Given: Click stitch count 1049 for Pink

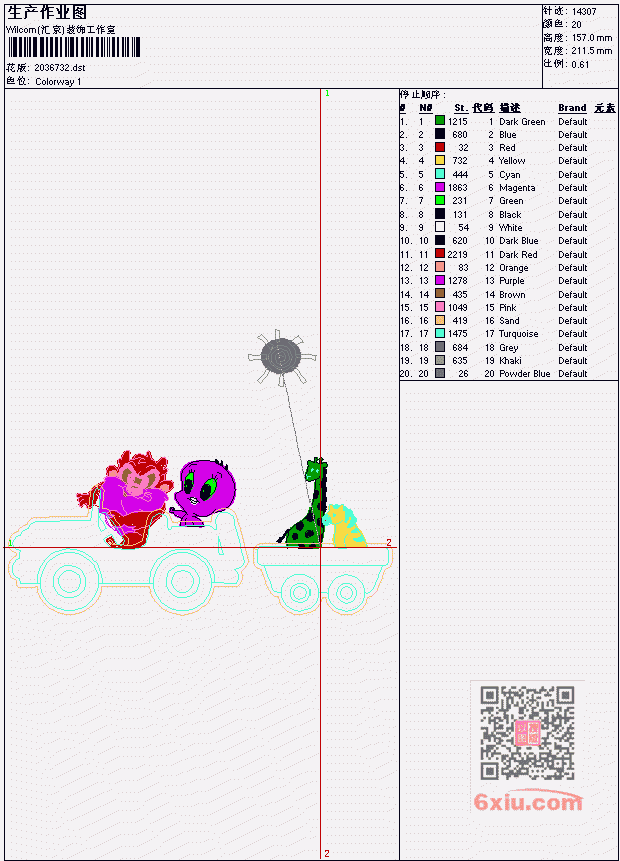Looking at the screenshot, I should click(x=457, y=308).
